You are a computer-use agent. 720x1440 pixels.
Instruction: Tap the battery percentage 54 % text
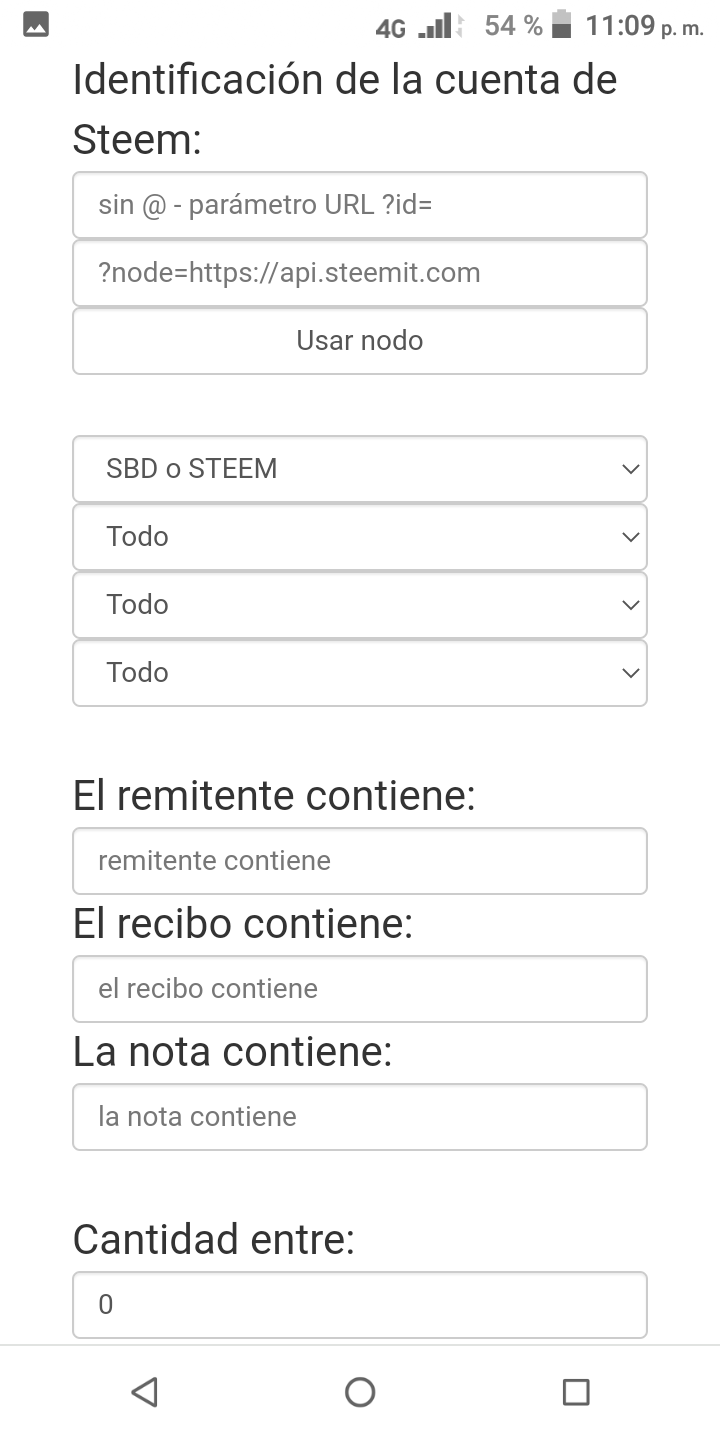pos(513,26)
